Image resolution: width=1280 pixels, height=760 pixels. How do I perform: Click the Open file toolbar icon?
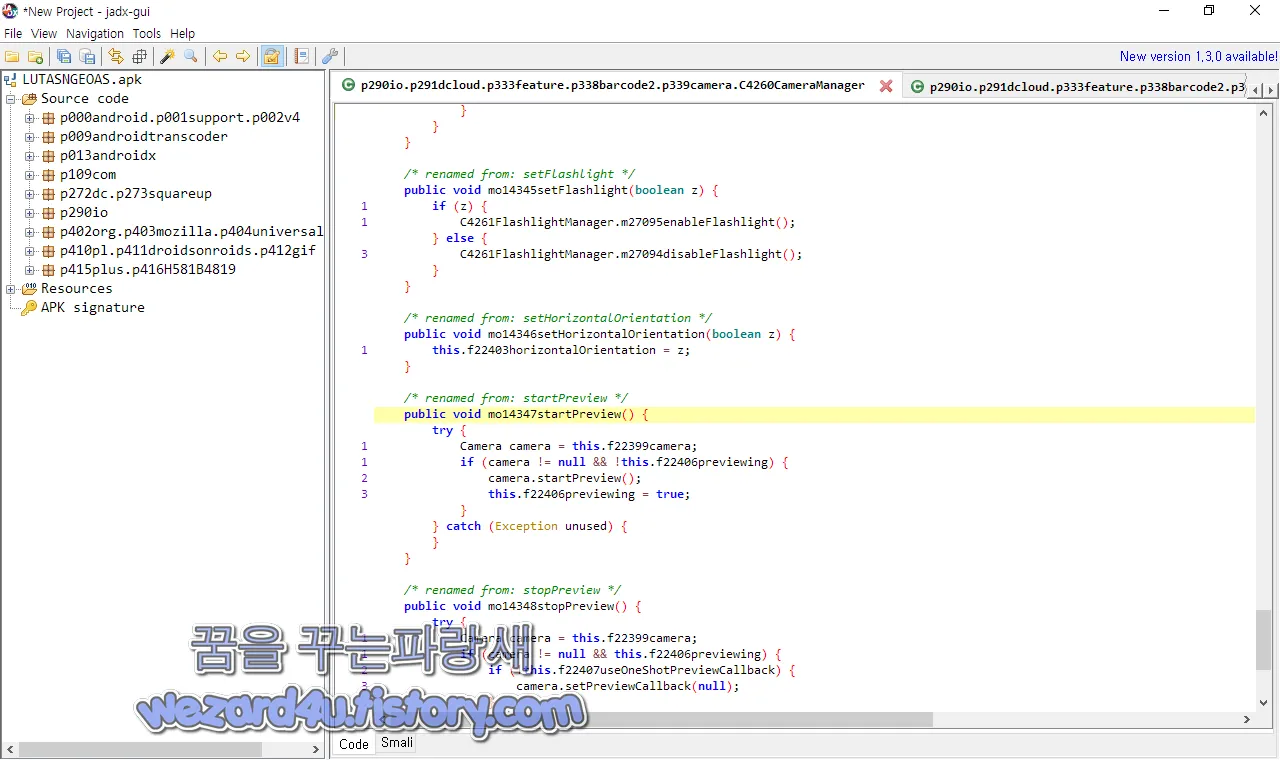pyautogui.click(x=12, y=57)
